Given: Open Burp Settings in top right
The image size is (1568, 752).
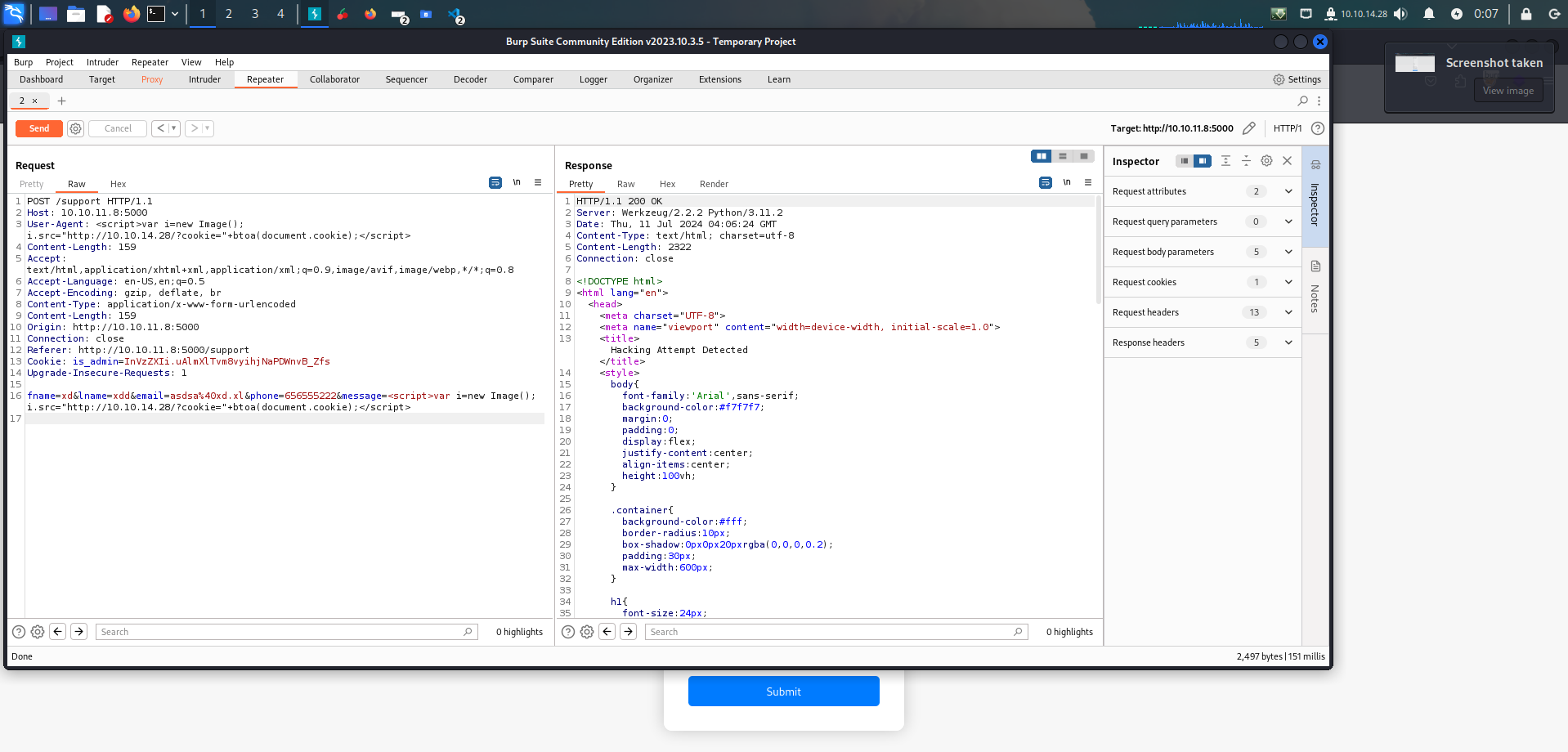Looking at the screenshot, I should [x=1297, y=79].
